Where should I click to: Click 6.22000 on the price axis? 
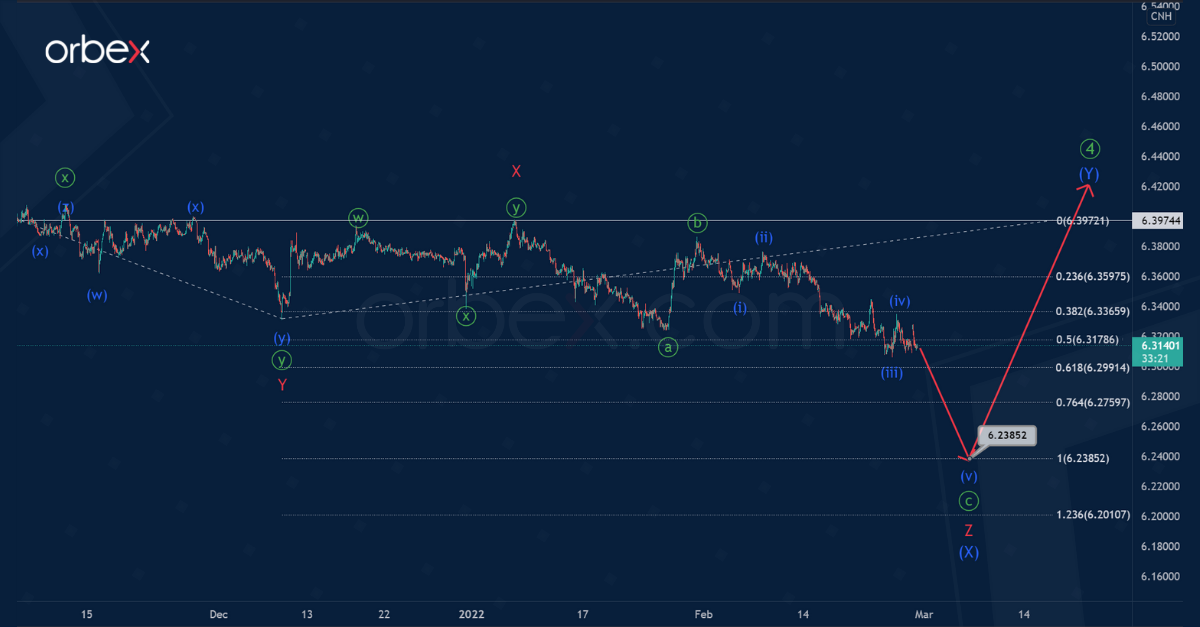coord(1161,487)
